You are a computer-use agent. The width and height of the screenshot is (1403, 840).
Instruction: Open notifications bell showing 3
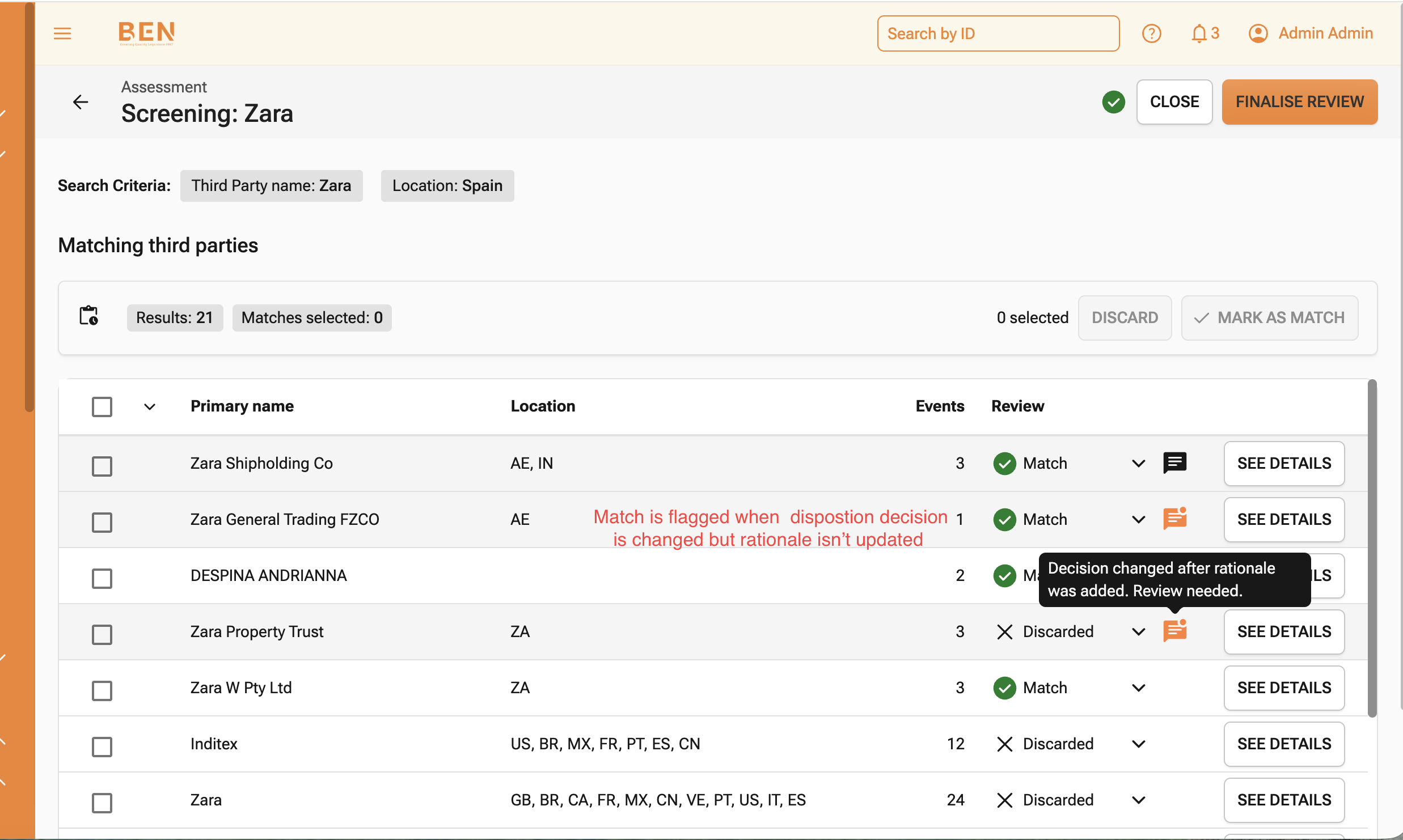1205,33
